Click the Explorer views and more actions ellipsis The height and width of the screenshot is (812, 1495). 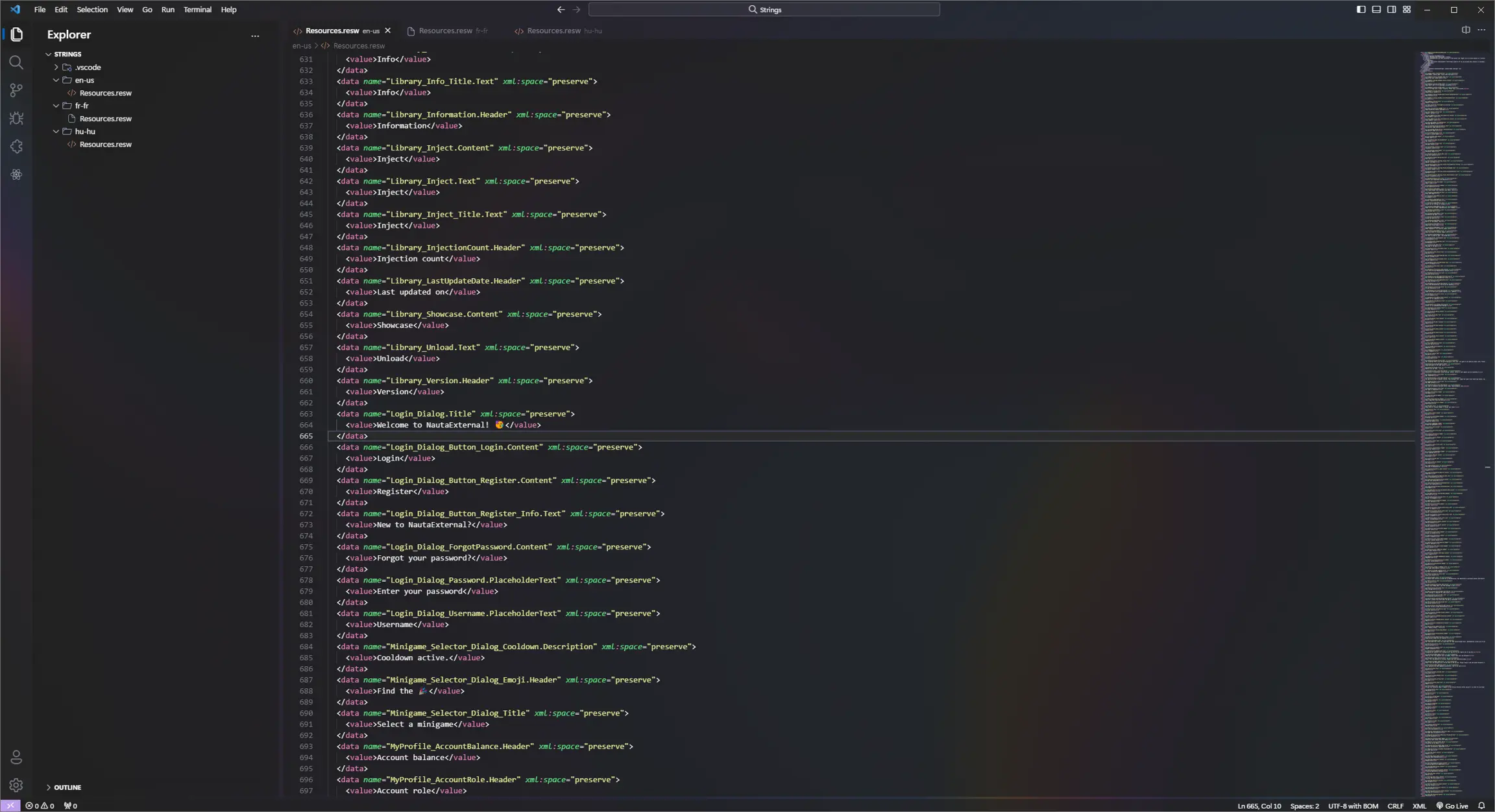pos(255,36)
